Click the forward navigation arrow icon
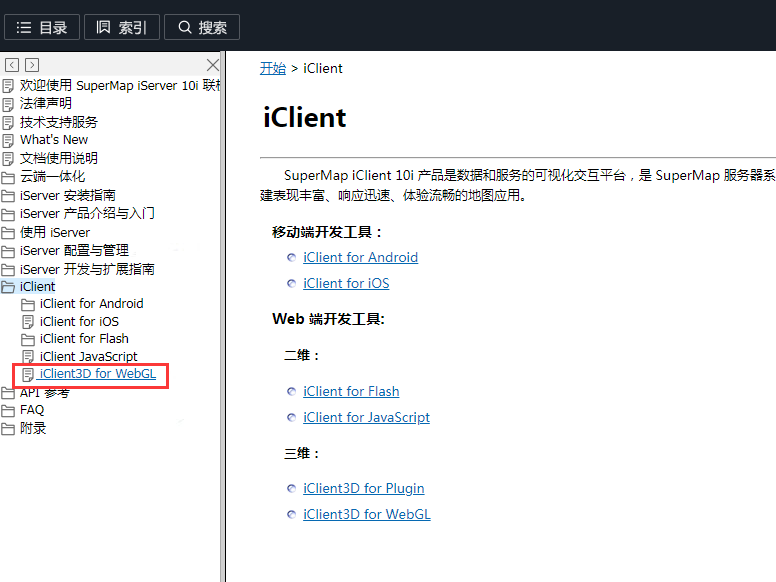The height and width of the screenshot is (582, 776). coord(32,65)
